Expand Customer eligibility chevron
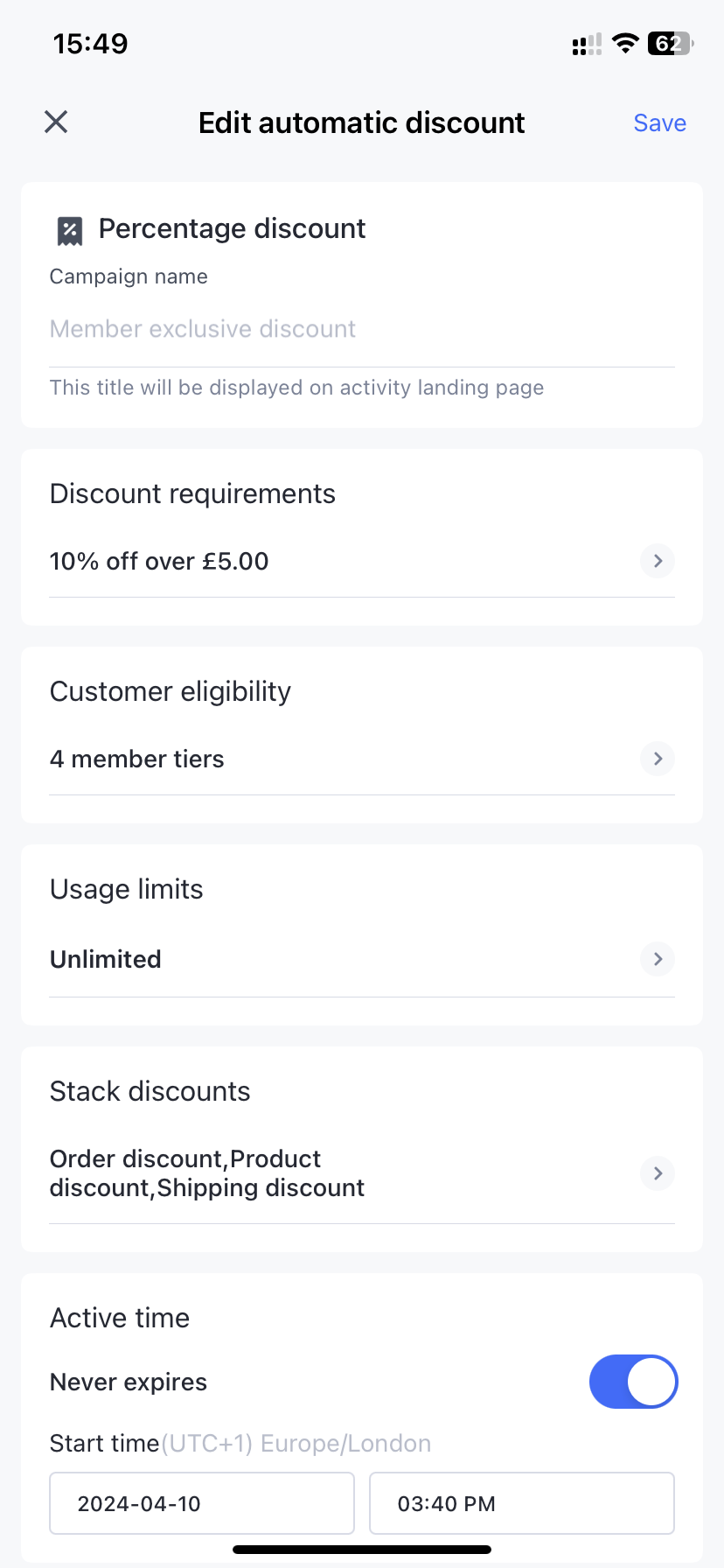Viewport: 724px width, 1568px height. click(658, 759)
